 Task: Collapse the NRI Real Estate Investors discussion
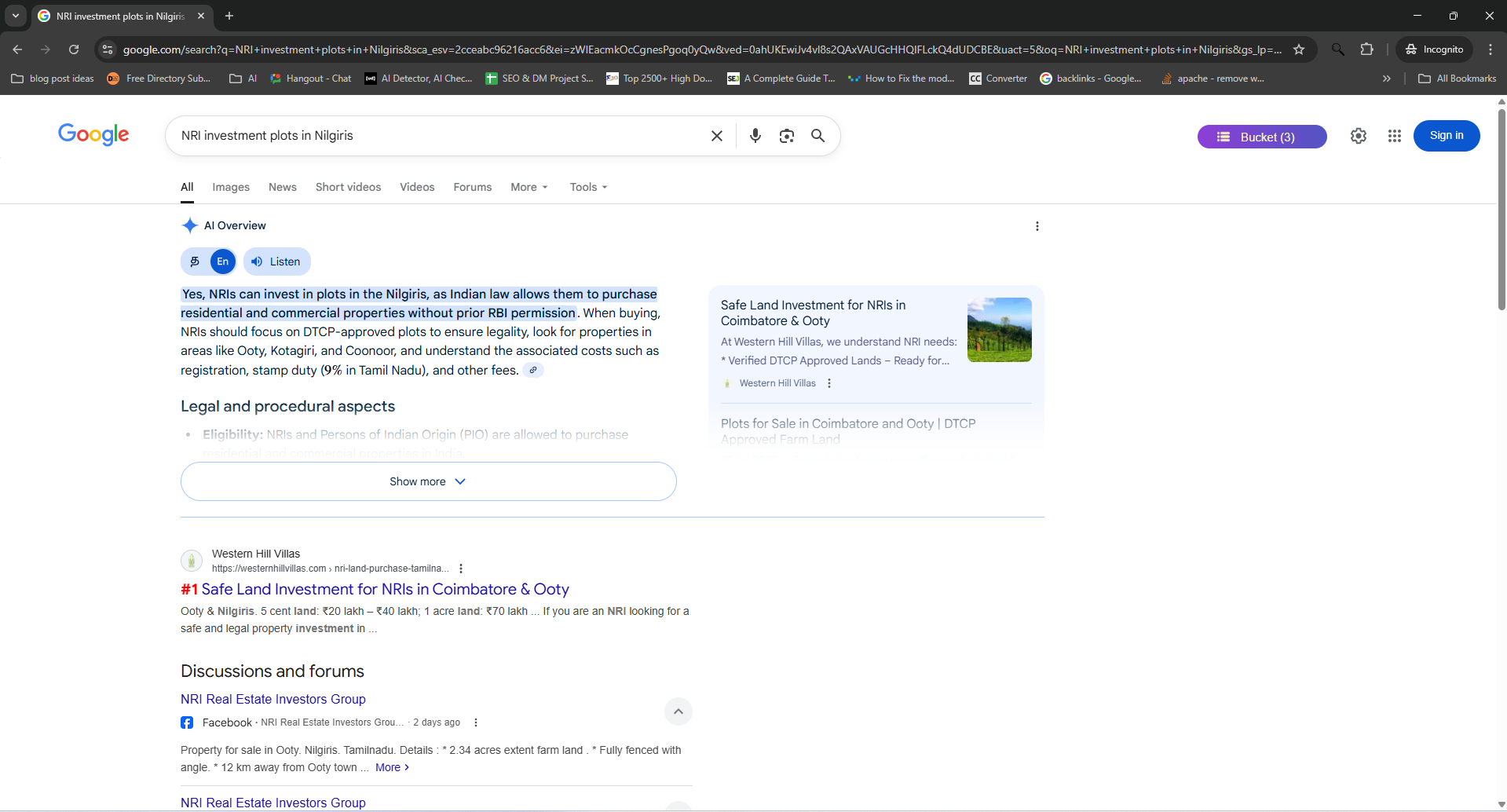tap(678, 711)
